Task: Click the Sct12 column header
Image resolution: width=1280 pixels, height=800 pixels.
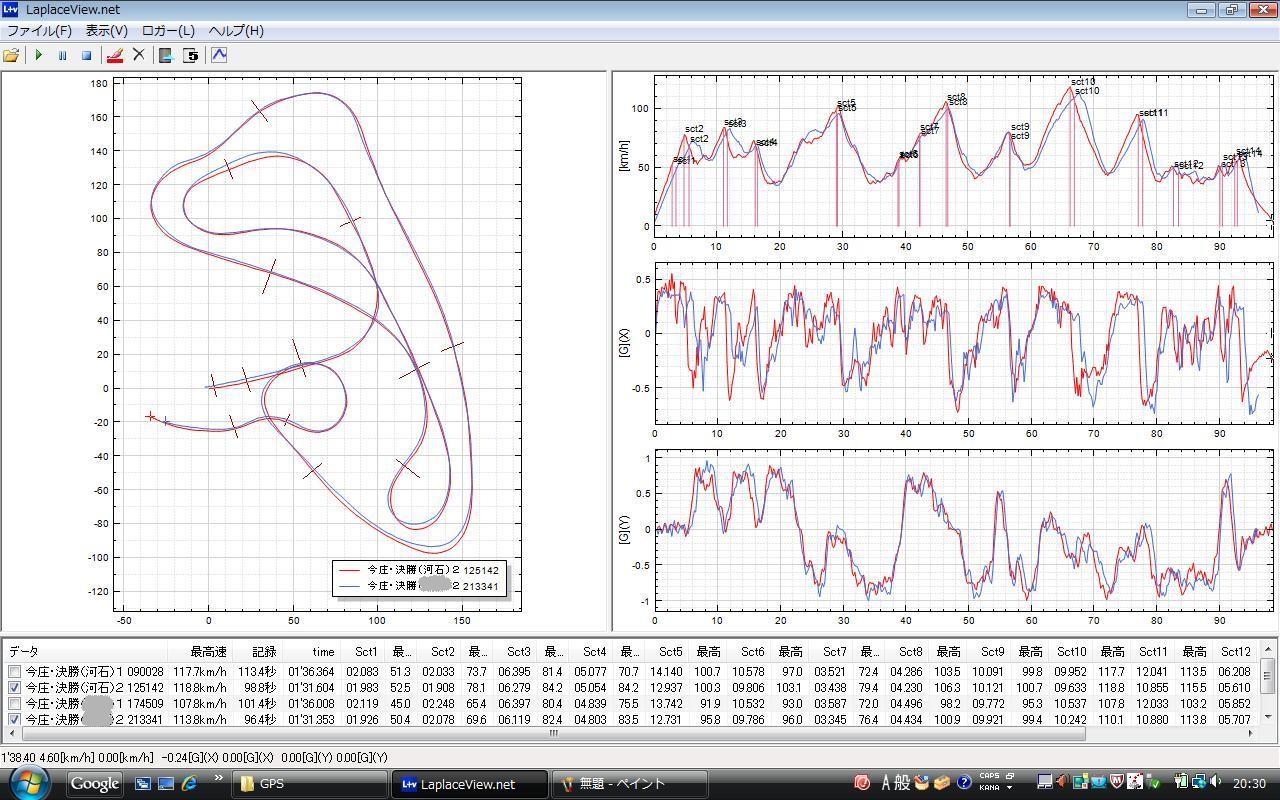Action: [x=1235, y=651]
